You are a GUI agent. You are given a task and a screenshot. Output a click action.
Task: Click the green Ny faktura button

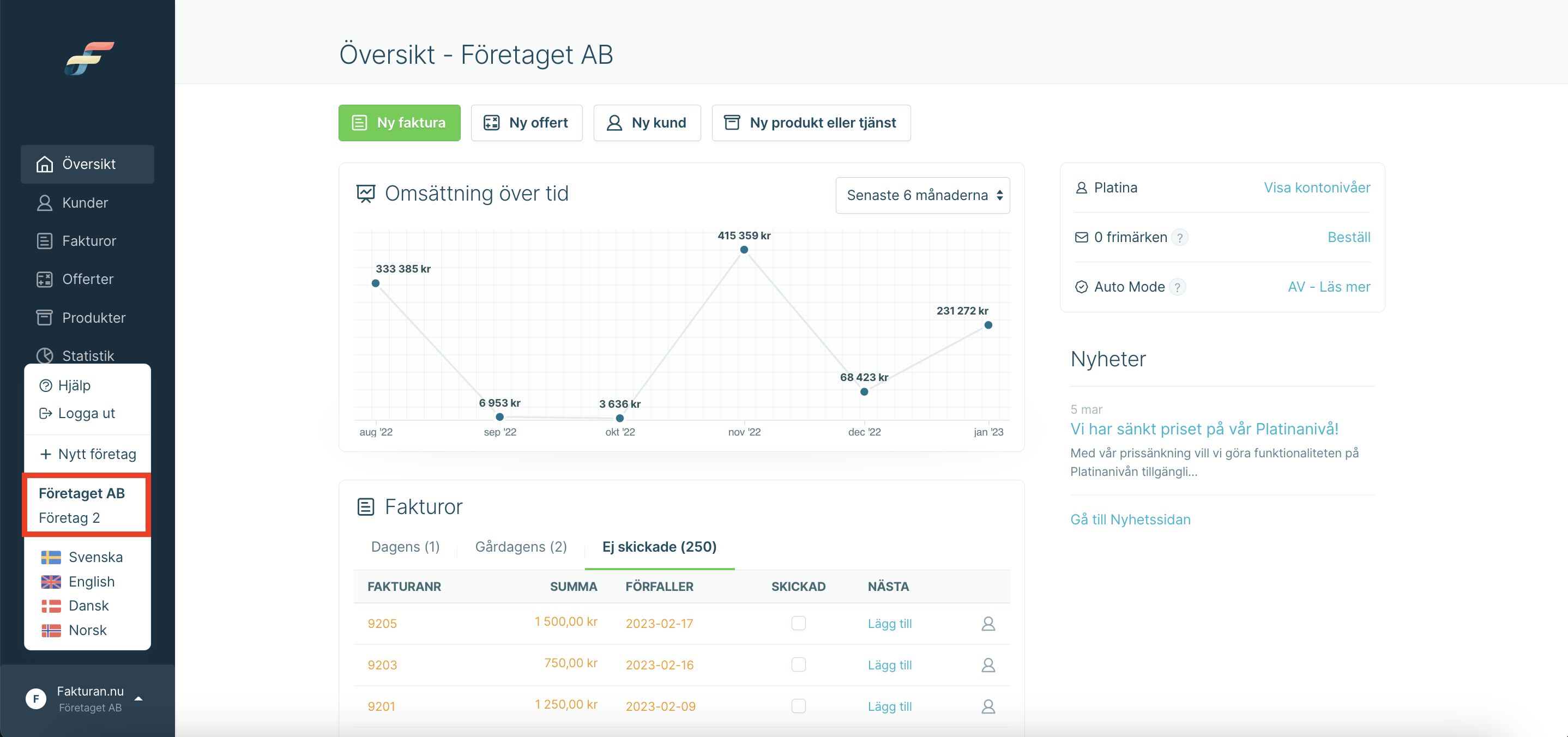click(399, 123)
